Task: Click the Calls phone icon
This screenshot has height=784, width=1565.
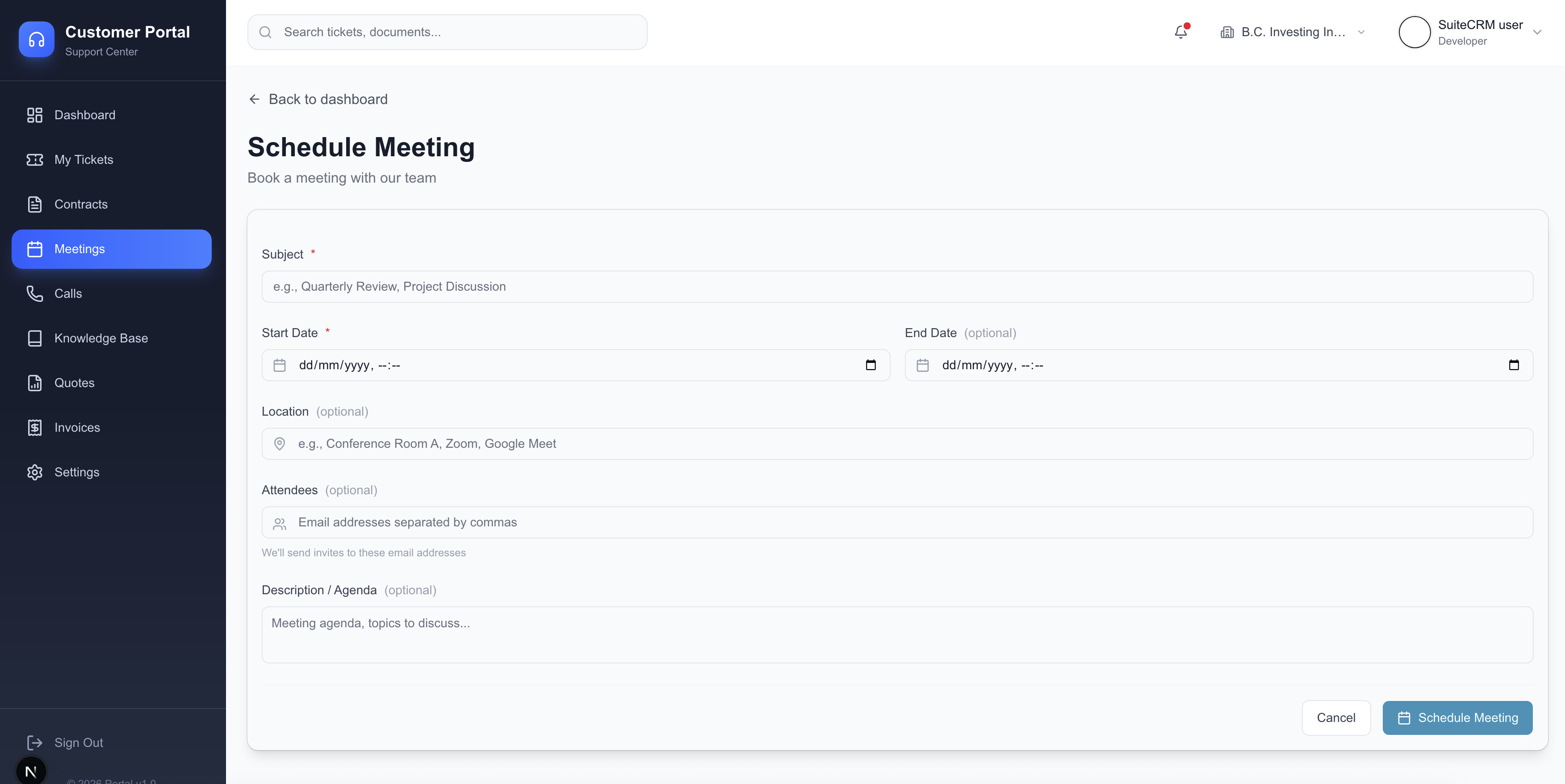Action: pos(35,294)
